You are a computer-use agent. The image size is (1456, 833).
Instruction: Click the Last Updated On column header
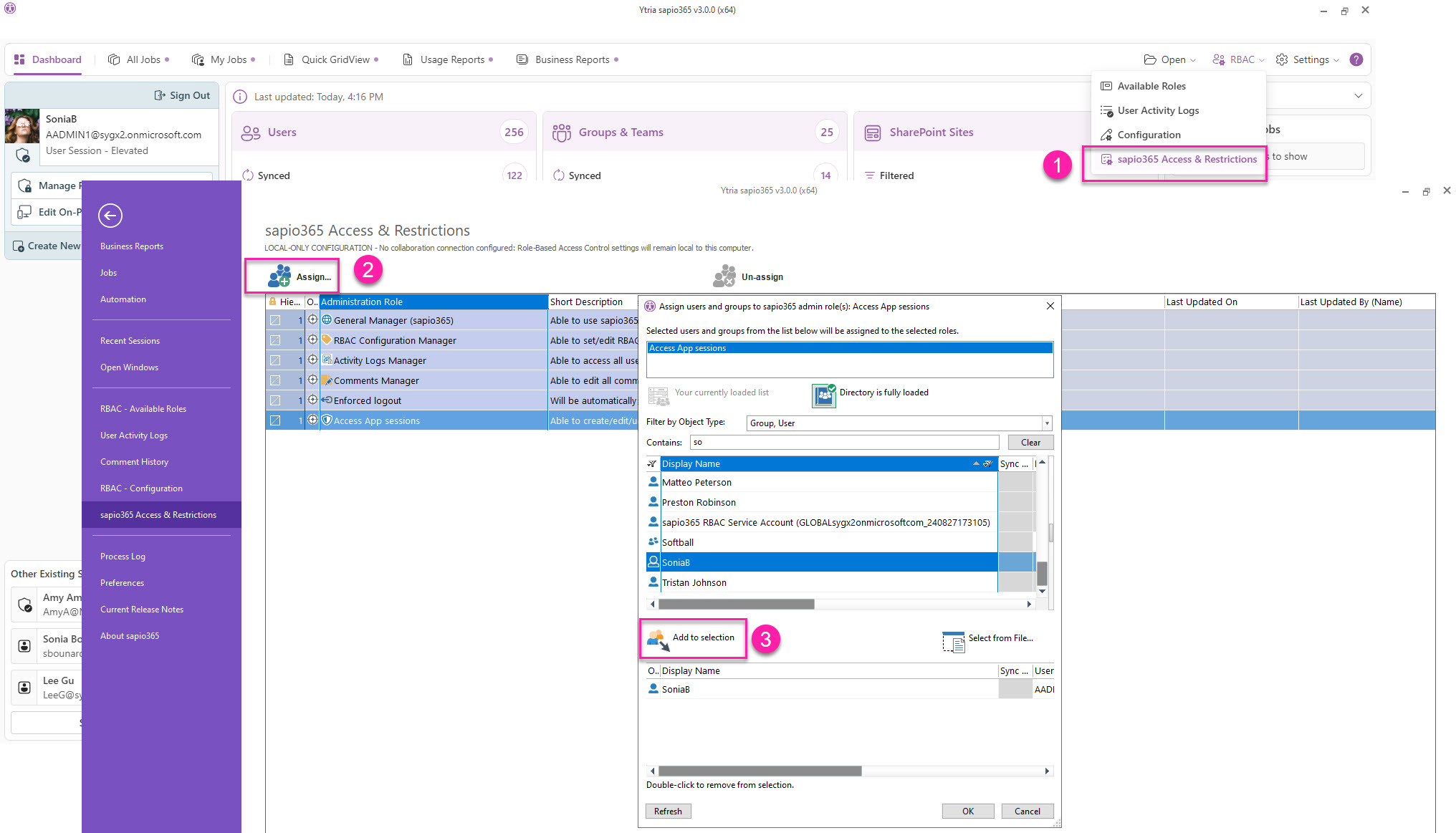coord(1230,302)
